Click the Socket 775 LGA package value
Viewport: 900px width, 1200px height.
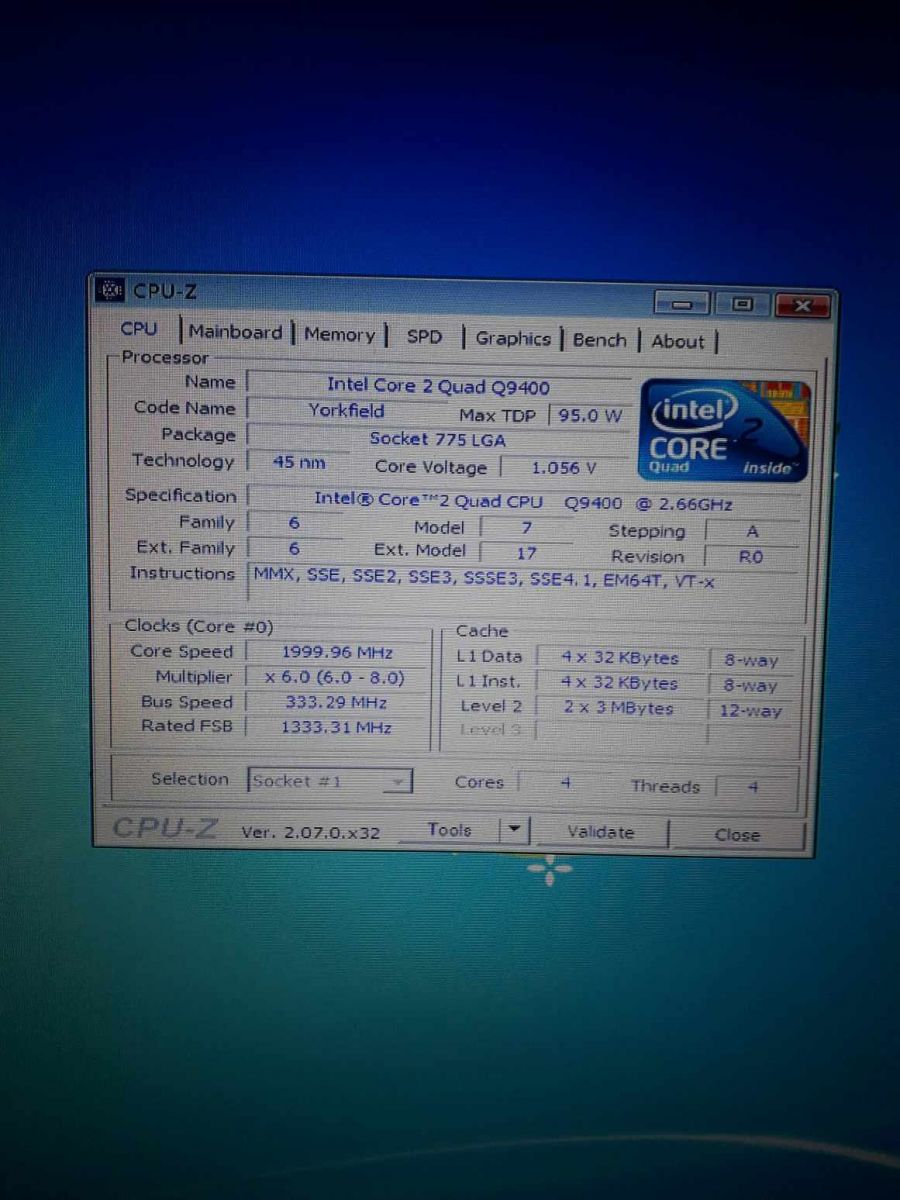[x=438, y=438]
